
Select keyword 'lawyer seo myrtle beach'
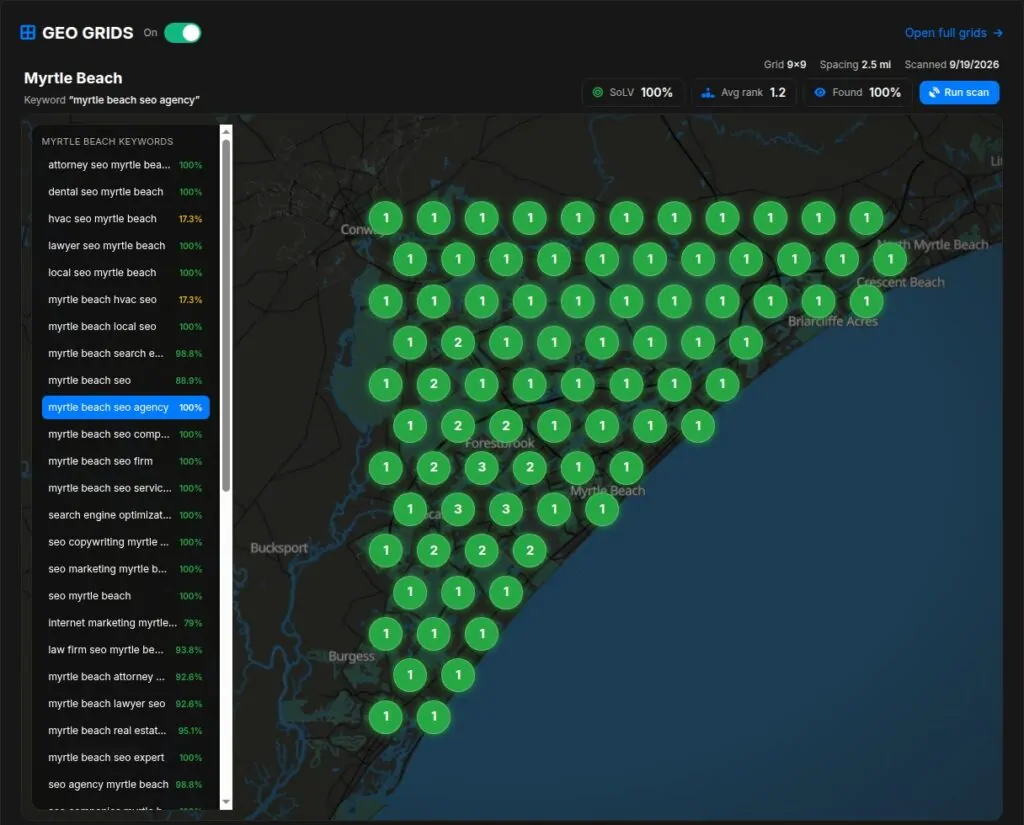(x=125, y=246)
